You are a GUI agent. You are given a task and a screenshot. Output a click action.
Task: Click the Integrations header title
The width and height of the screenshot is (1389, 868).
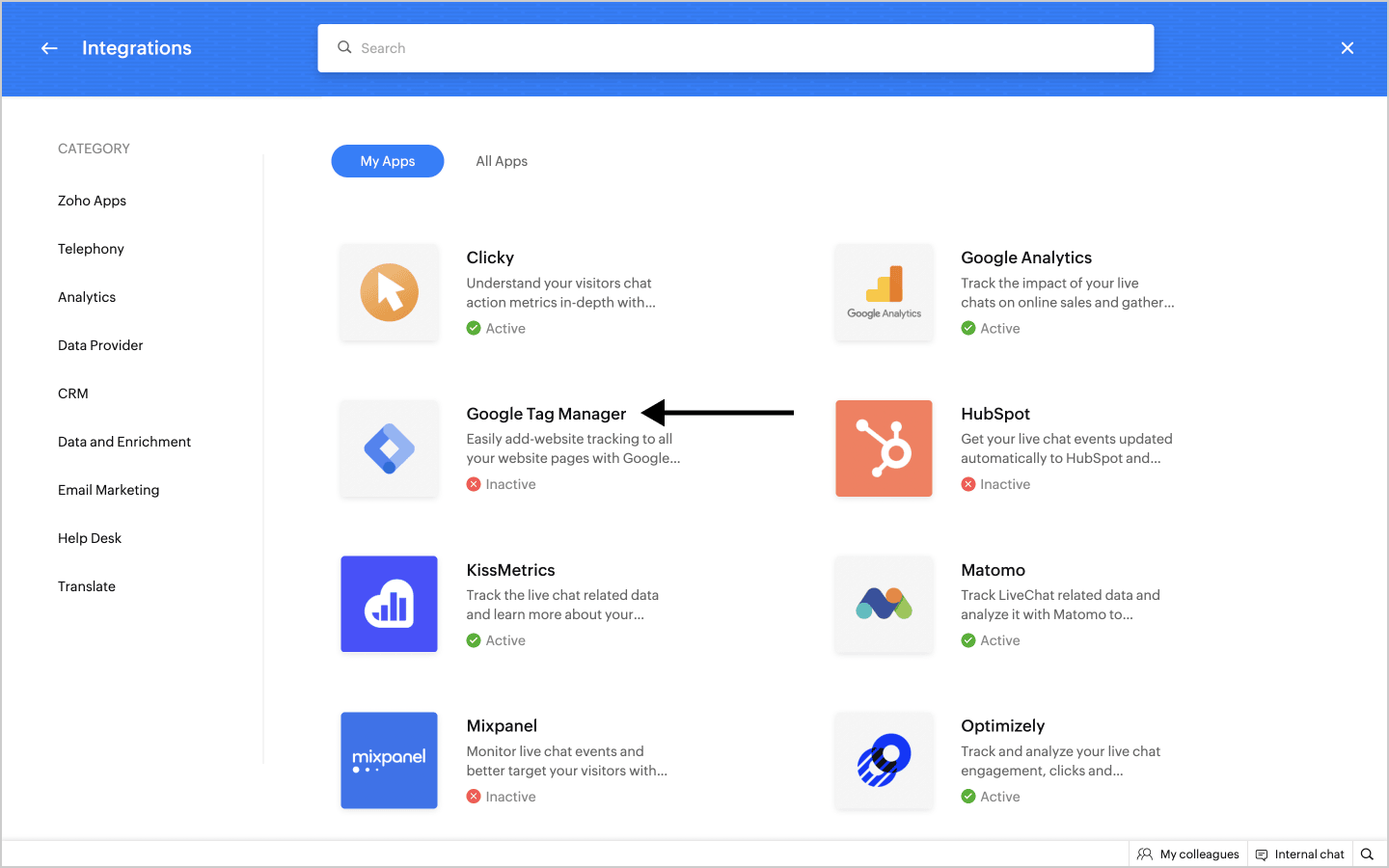pos(137,48)
